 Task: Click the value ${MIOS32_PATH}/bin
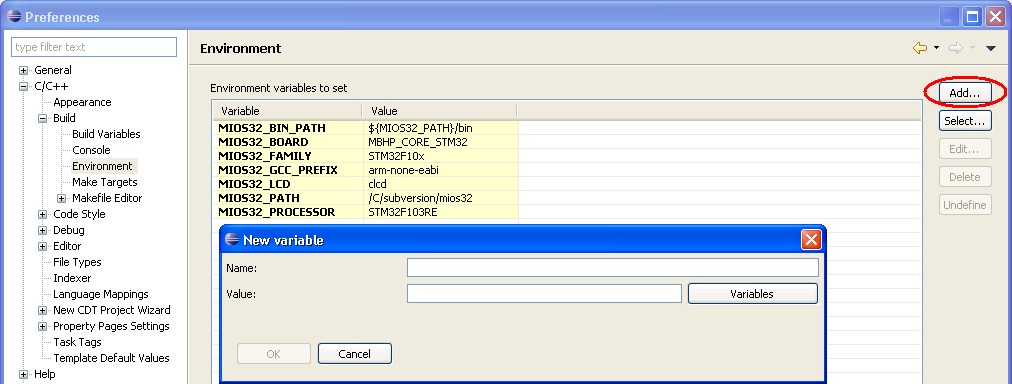421,128
